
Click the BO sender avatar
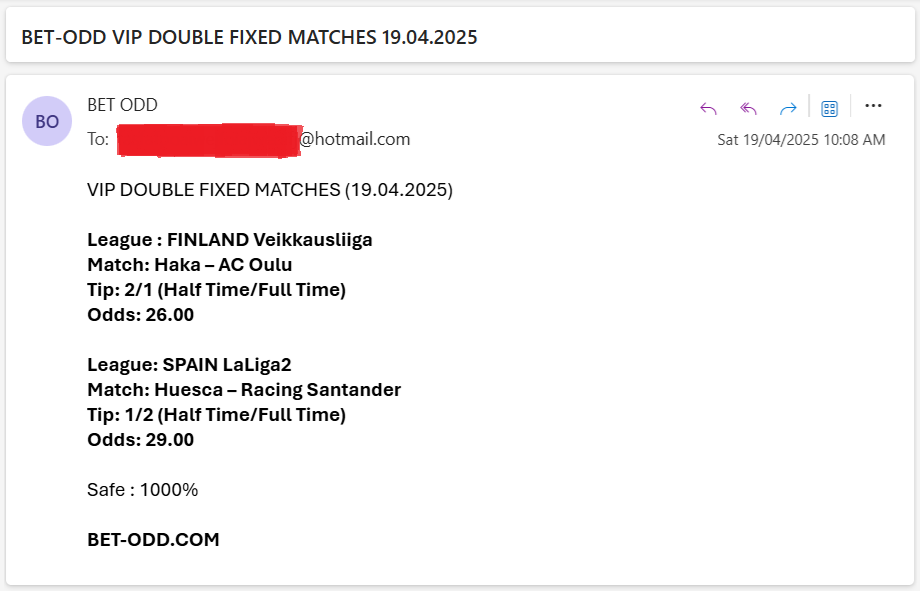pos(47,121)
